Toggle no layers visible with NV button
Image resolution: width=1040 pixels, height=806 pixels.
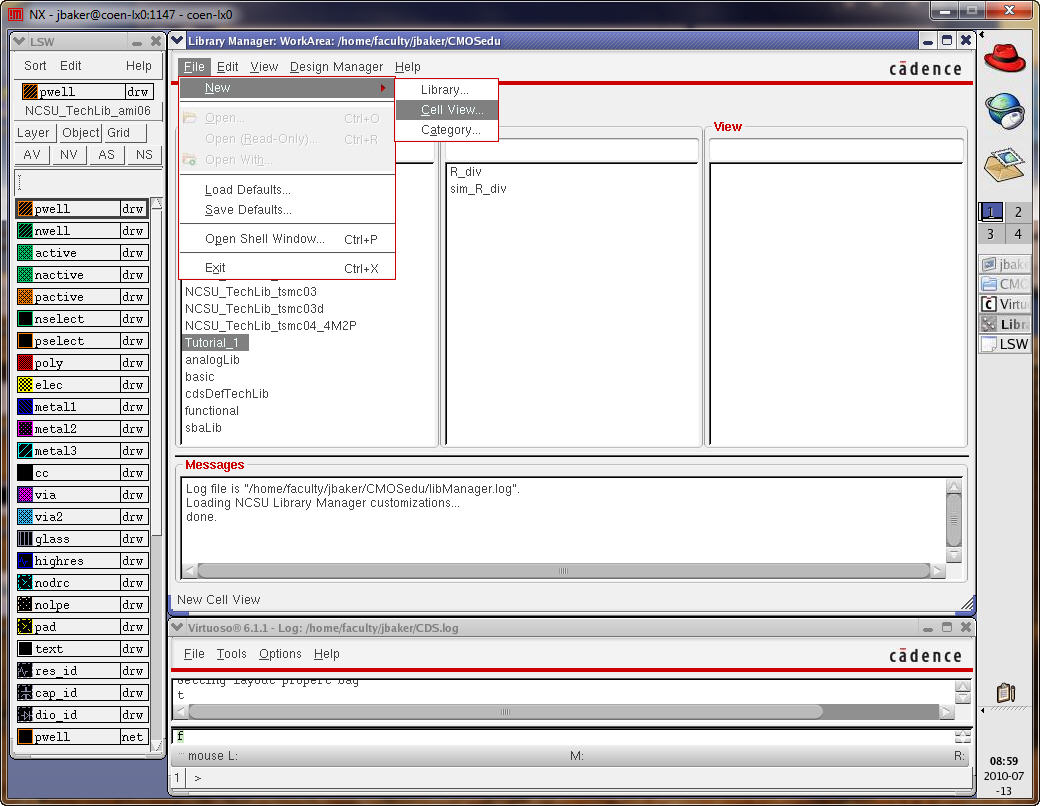(69, 155)
